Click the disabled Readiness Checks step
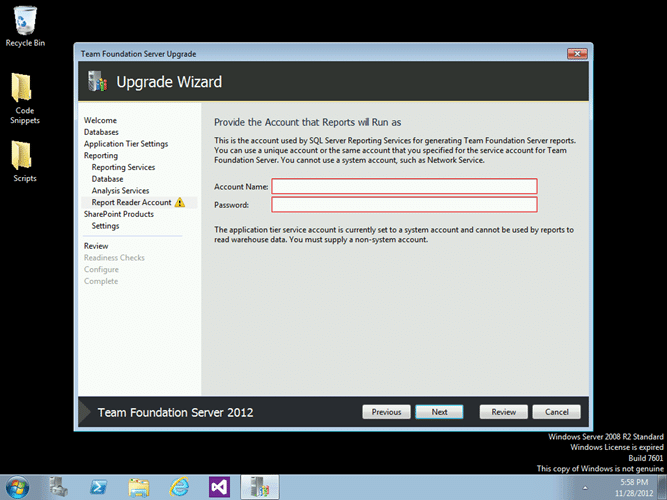667x500 pixels. pos(114,257)
